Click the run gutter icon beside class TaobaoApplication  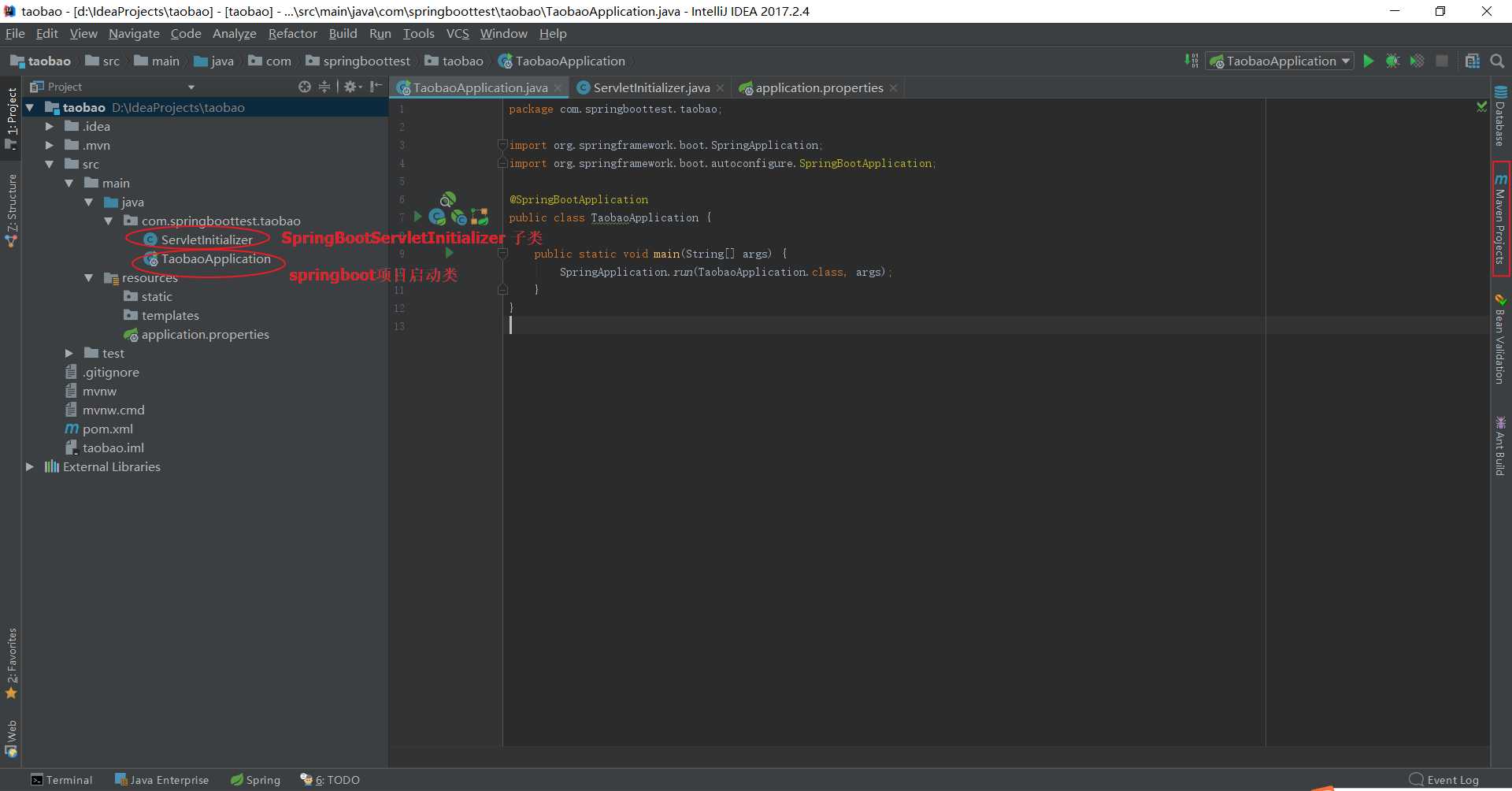coord(418,217)
